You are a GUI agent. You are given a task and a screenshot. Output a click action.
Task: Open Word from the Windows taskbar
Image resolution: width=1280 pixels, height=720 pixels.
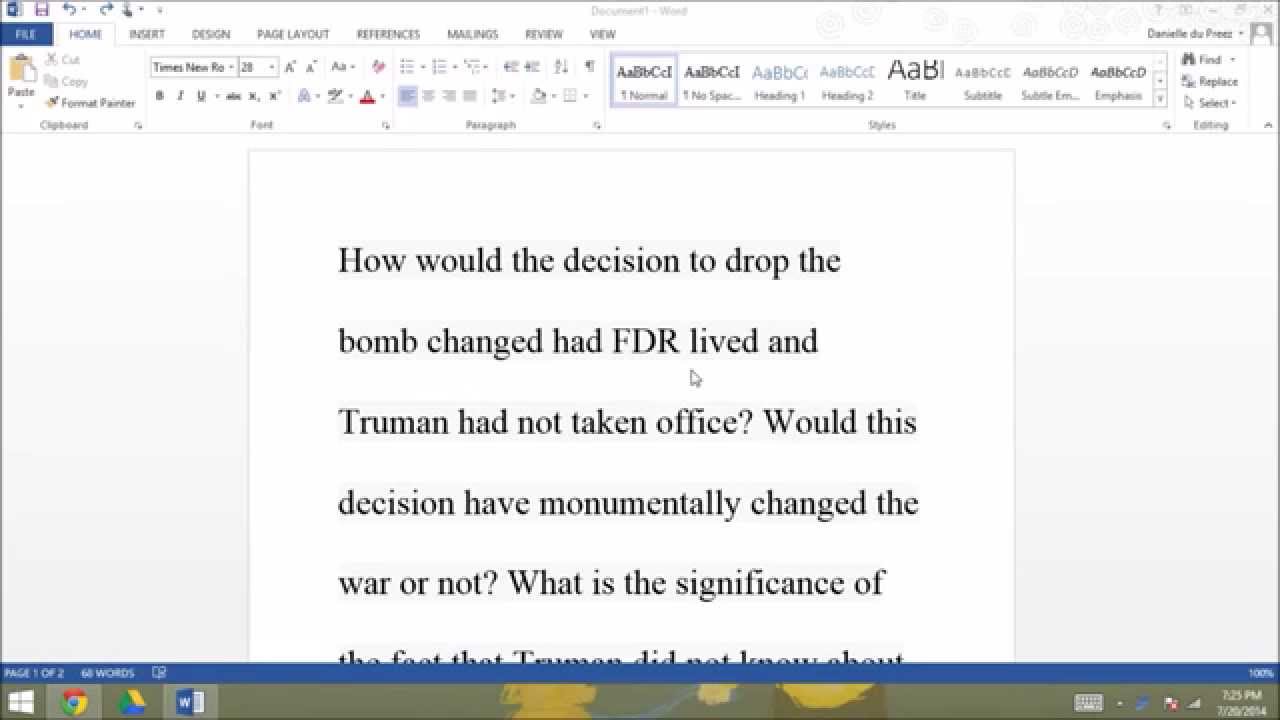(189, 702)
